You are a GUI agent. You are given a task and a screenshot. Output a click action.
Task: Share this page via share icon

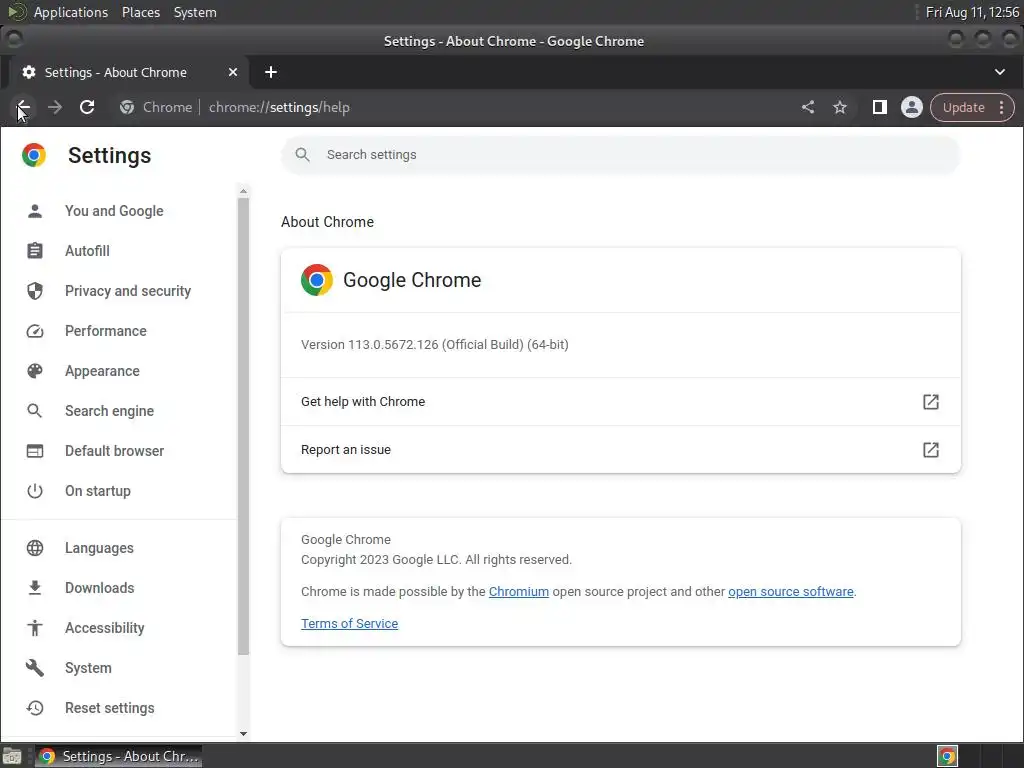point(808,107)
